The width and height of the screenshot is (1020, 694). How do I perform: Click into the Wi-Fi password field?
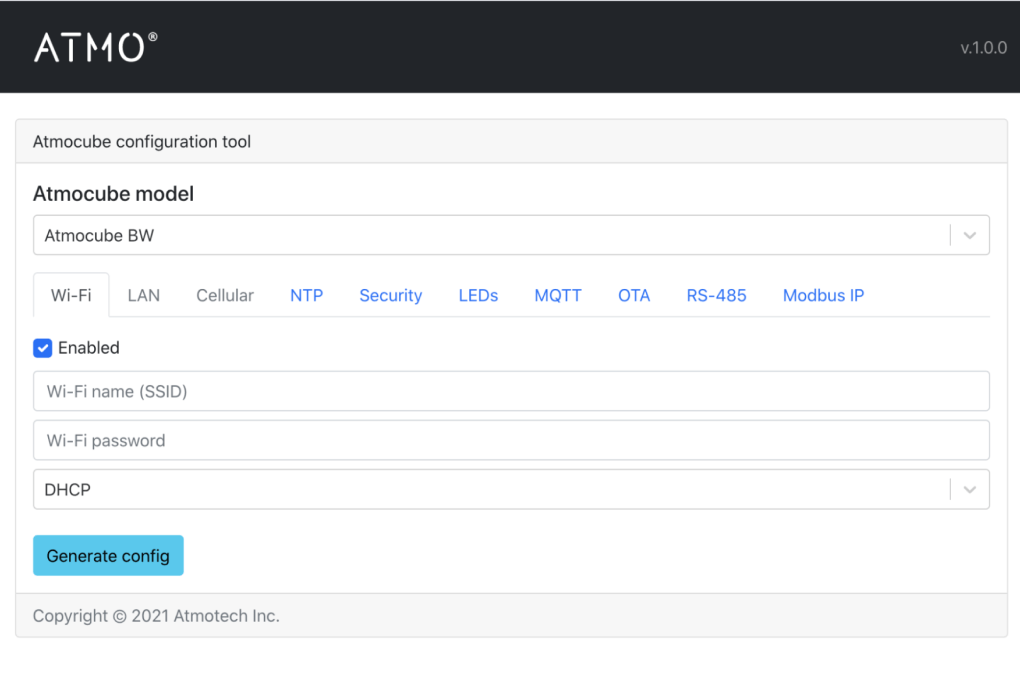tap(511, 440)
